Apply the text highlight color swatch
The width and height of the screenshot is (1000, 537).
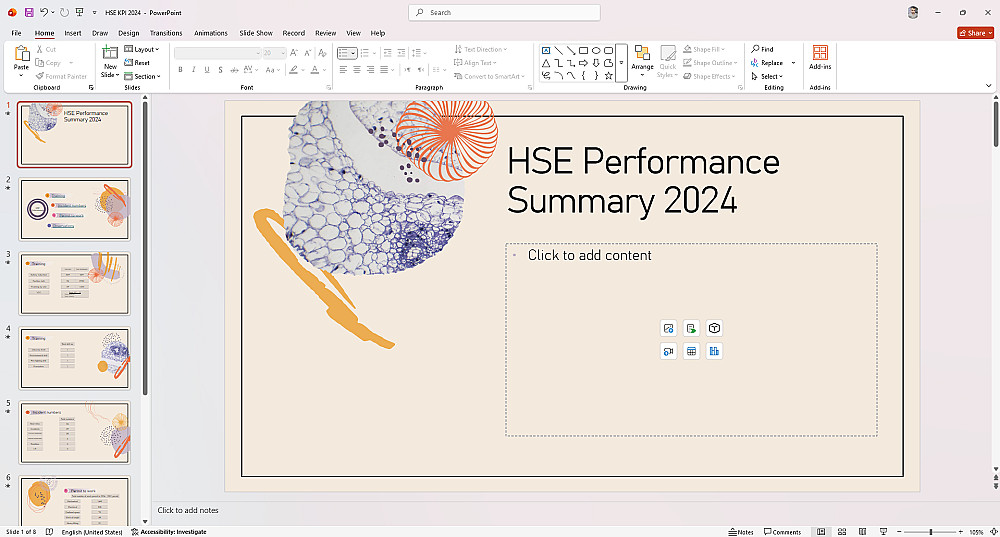click(x=293, y=70)
